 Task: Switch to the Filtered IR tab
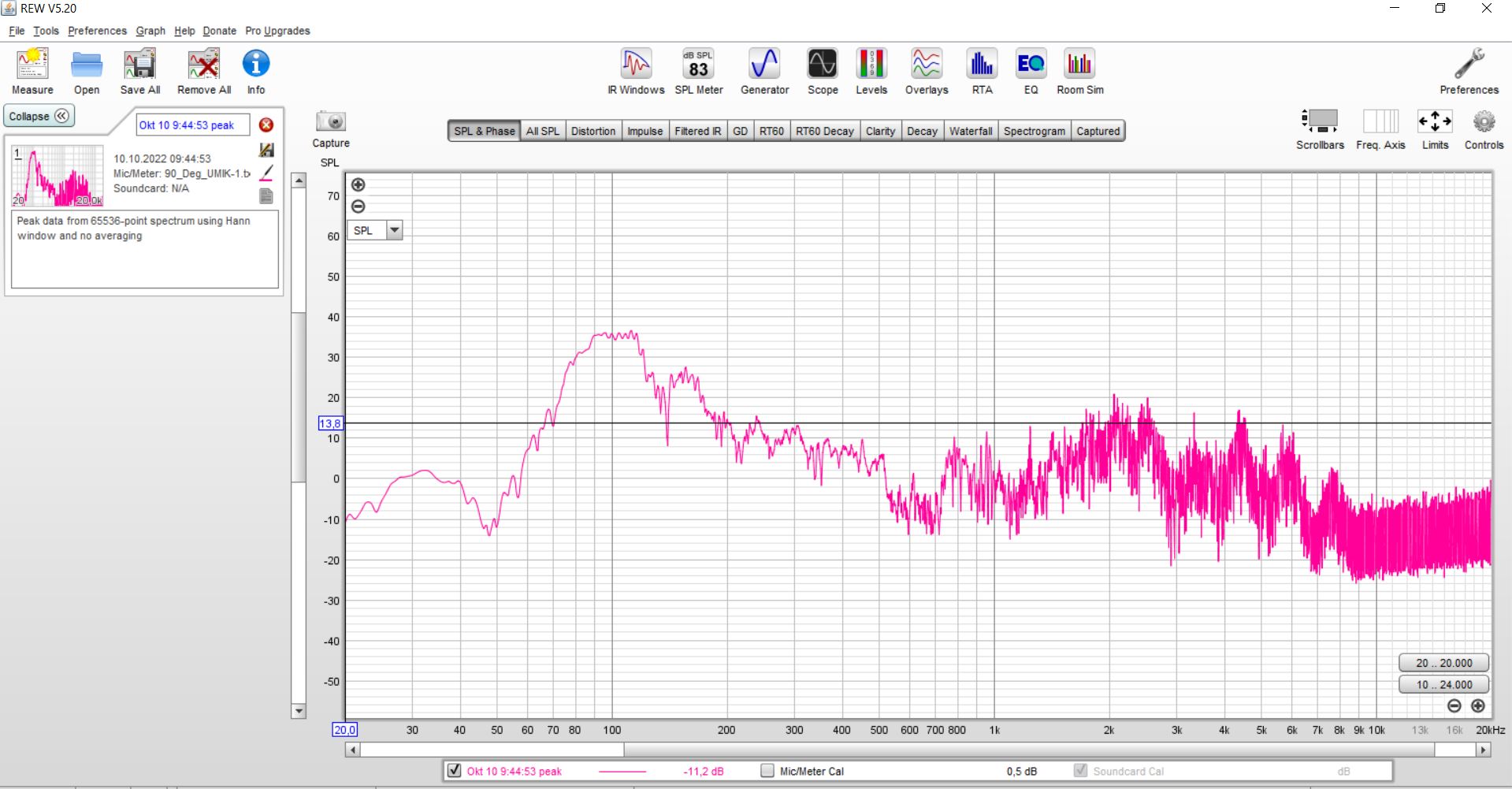coord(697,131)
